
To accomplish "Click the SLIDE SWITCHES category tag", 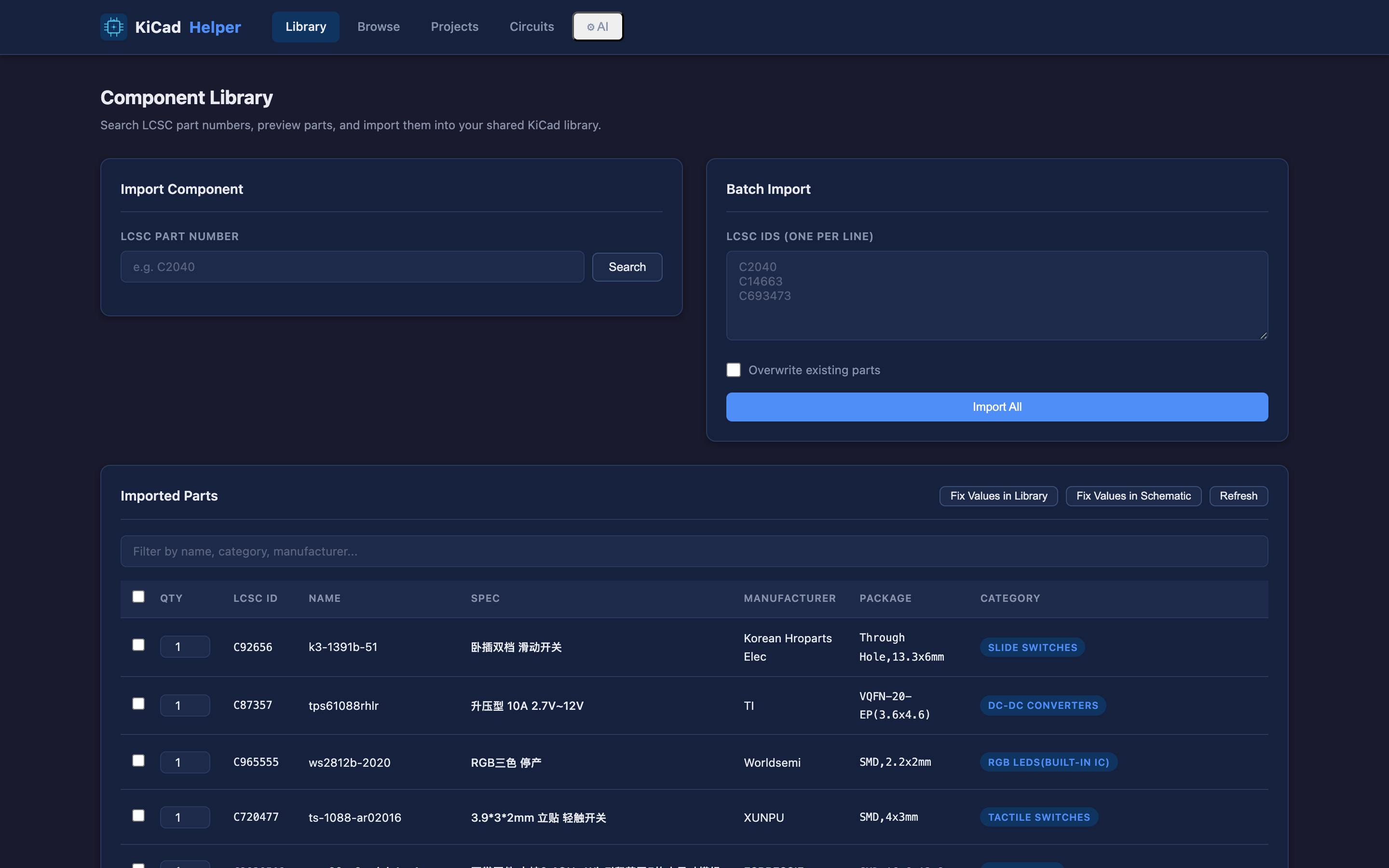I will [1032, 648].
